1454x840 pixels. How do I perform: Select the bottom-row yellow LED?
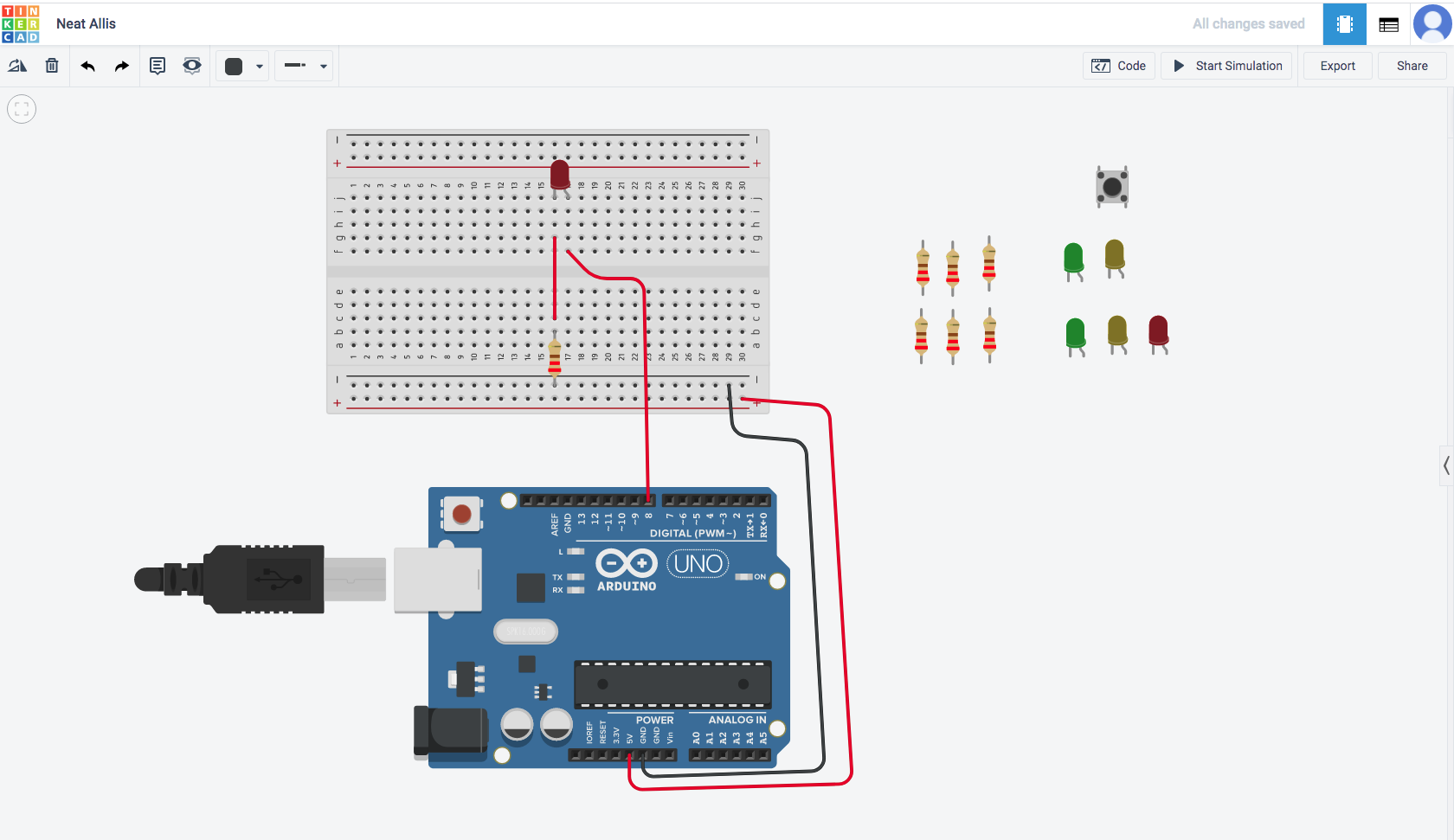click(1117, 334)
